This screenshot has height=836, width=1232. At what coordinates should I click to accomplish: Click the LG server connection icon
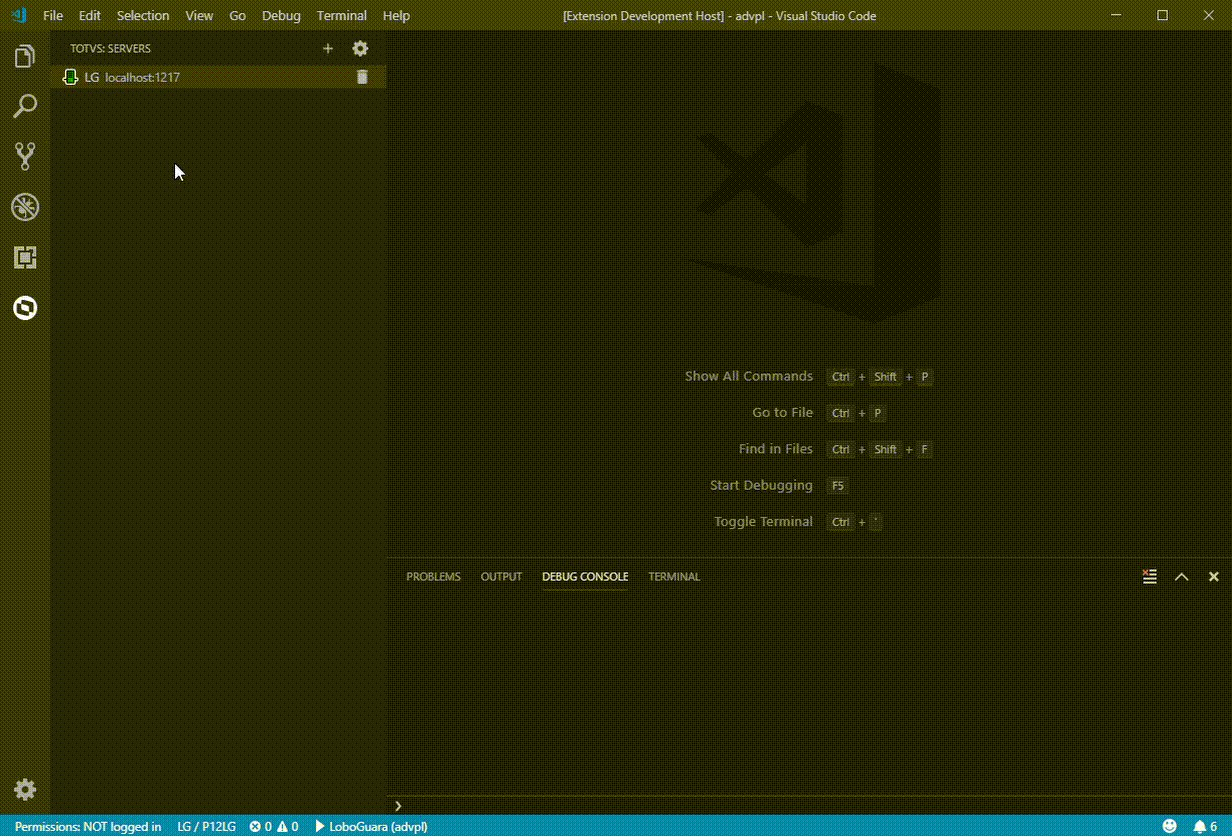70,77
